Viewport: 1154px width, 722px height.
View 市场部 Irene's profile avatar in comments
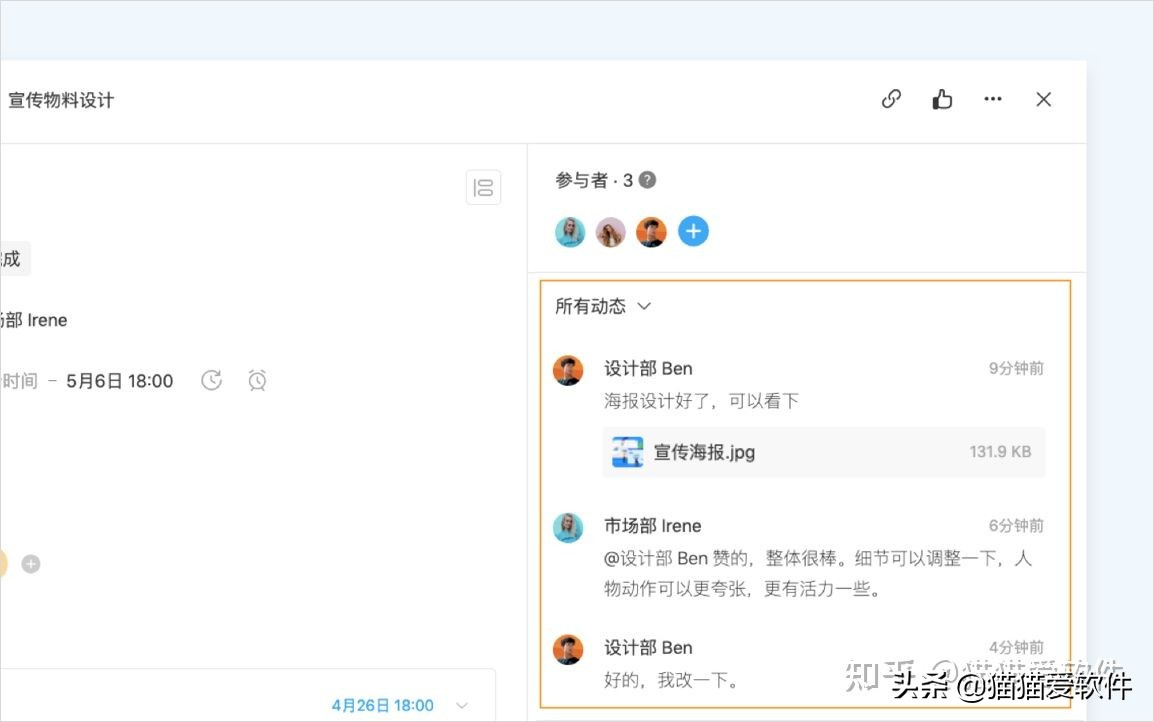pyautogui.click(x=569, y=527)
